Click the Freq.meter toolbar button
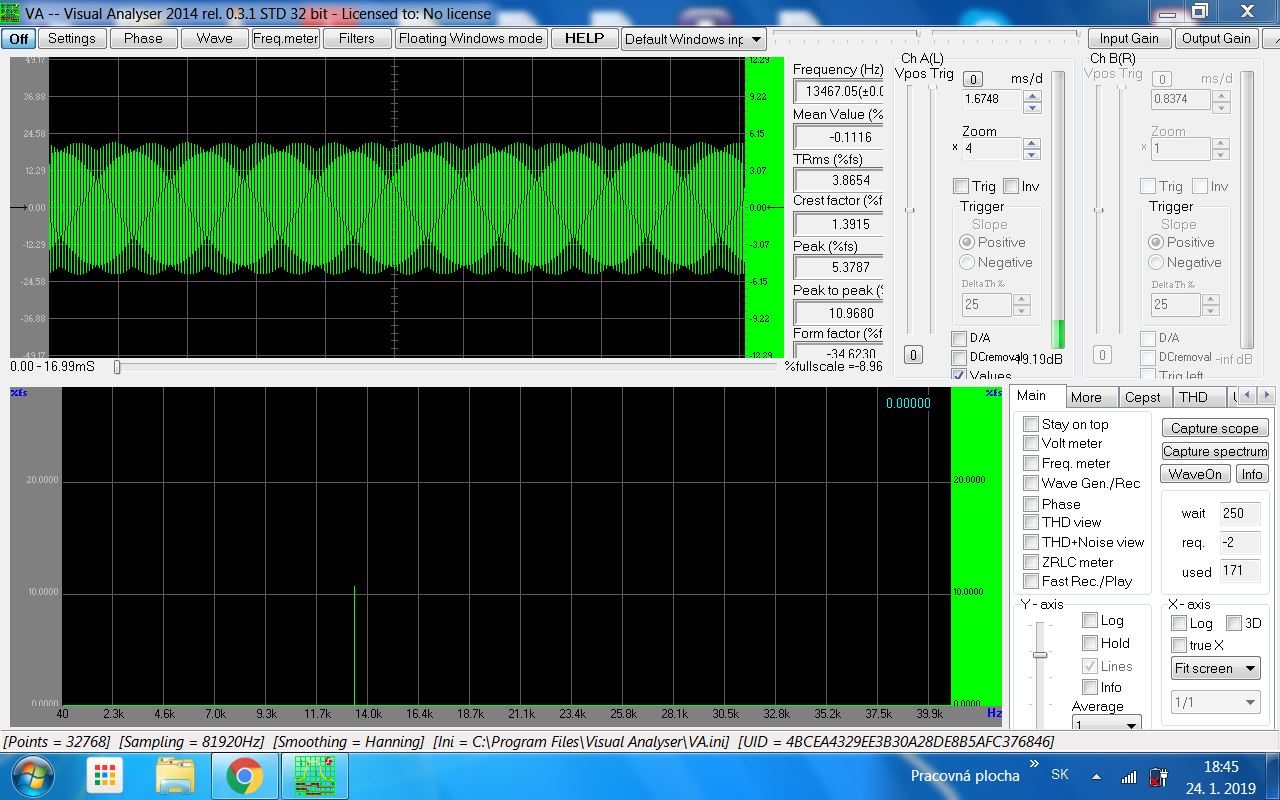Viewport: 1280px width, 800px height. click(285, 38)
